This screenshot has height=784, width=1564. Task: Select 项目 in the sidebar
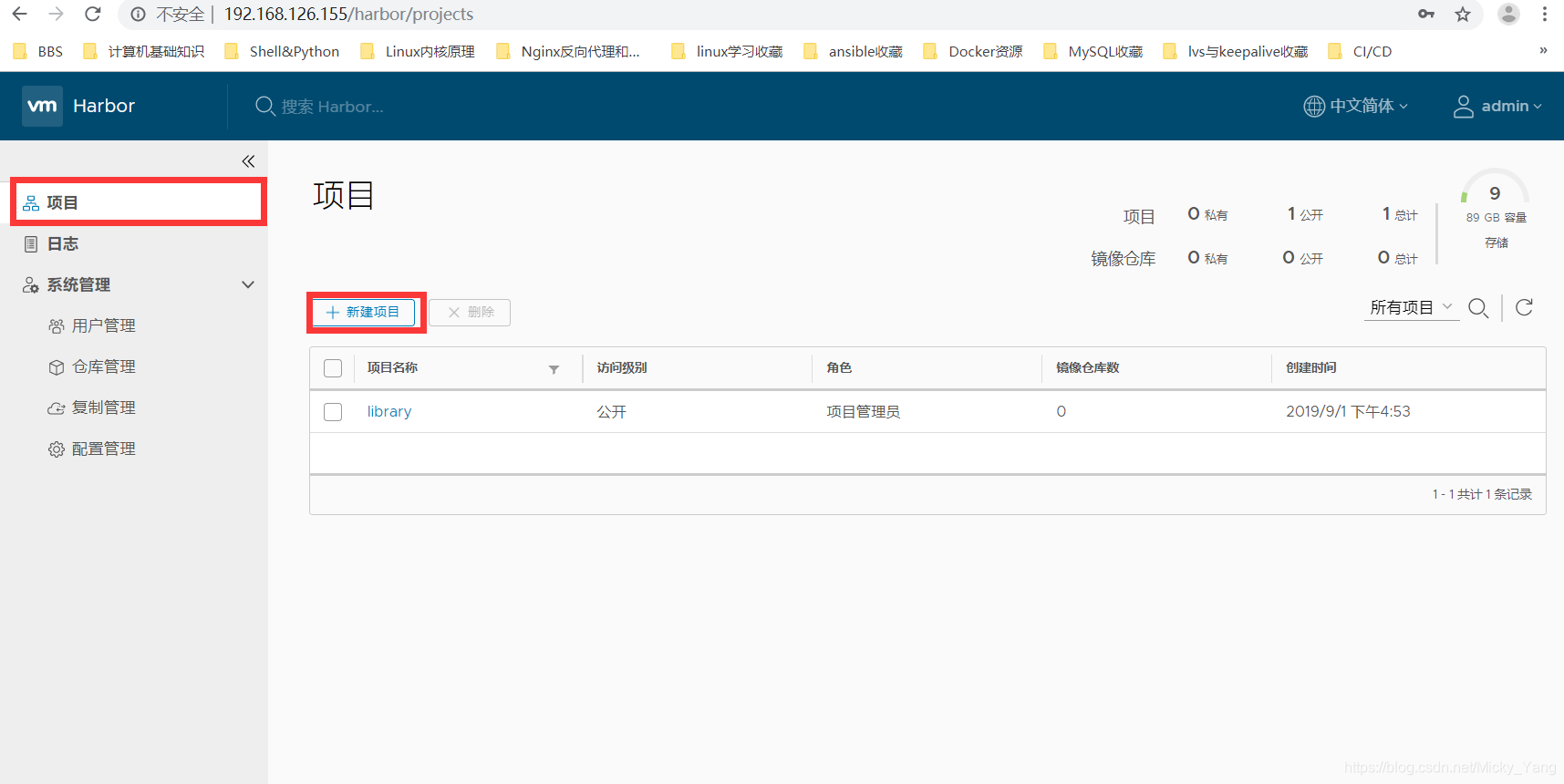click(139, 202)
